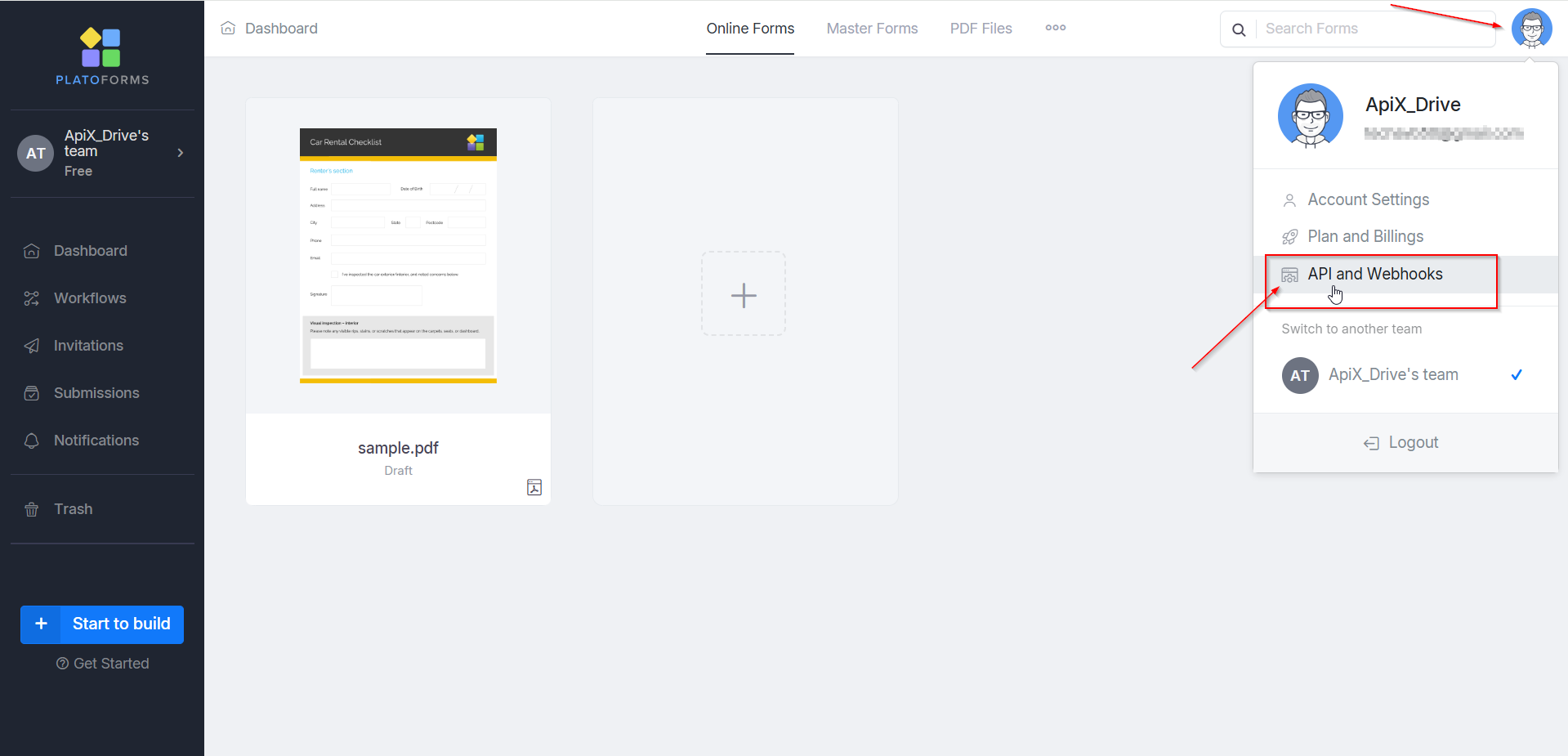This screenshot has width=1568, height=756.
Task: Click the search magnifier icon
Action: (1239, 29)
